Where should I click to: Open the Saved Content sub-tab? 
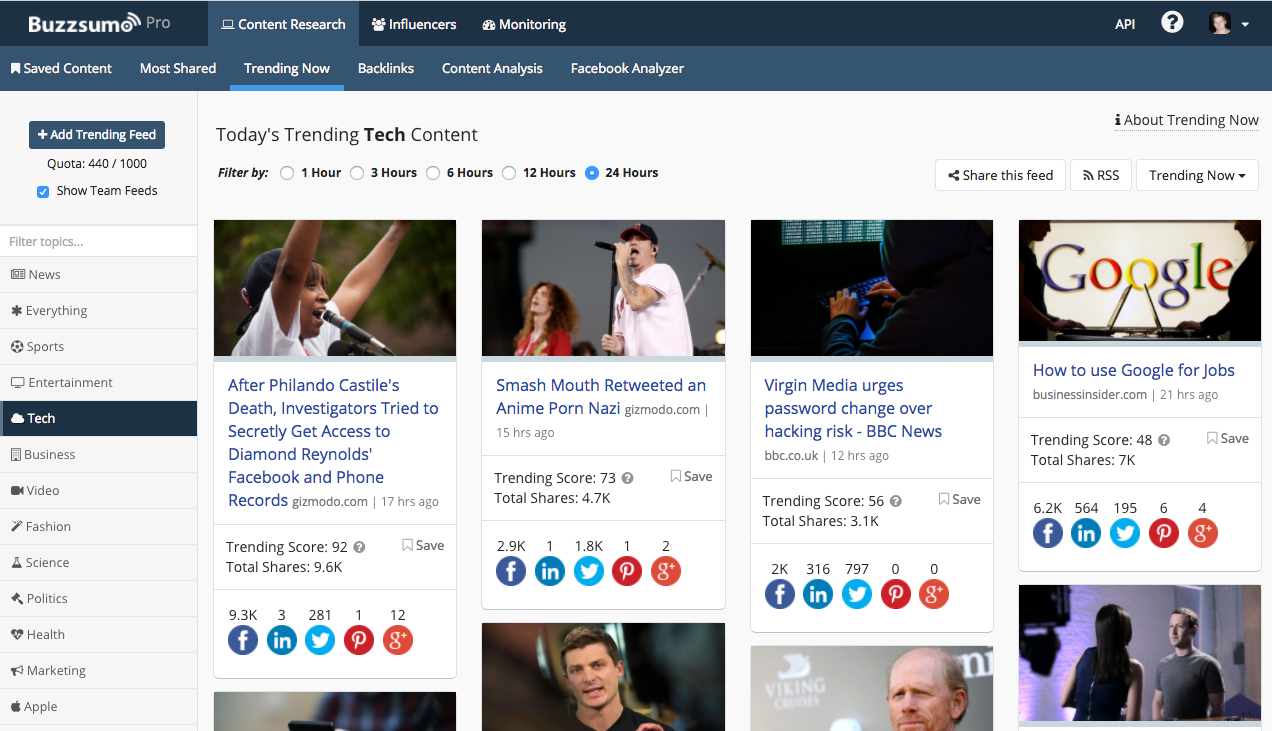point(61,68)
